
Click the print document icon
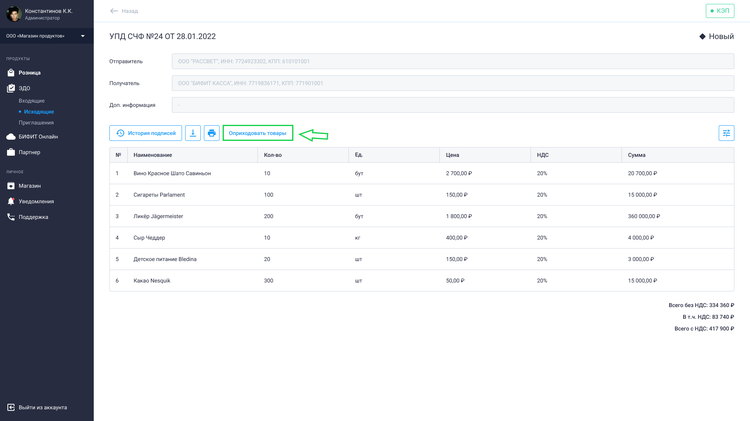(211, 133)
